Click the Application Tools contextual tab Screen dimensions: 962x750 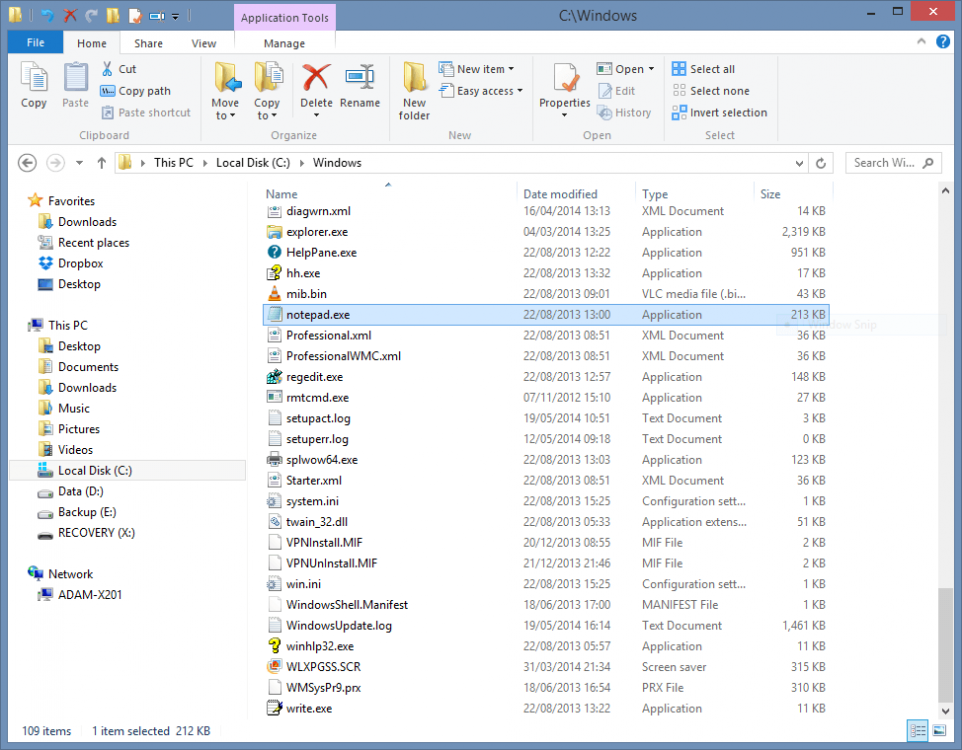tap(285, 18)
